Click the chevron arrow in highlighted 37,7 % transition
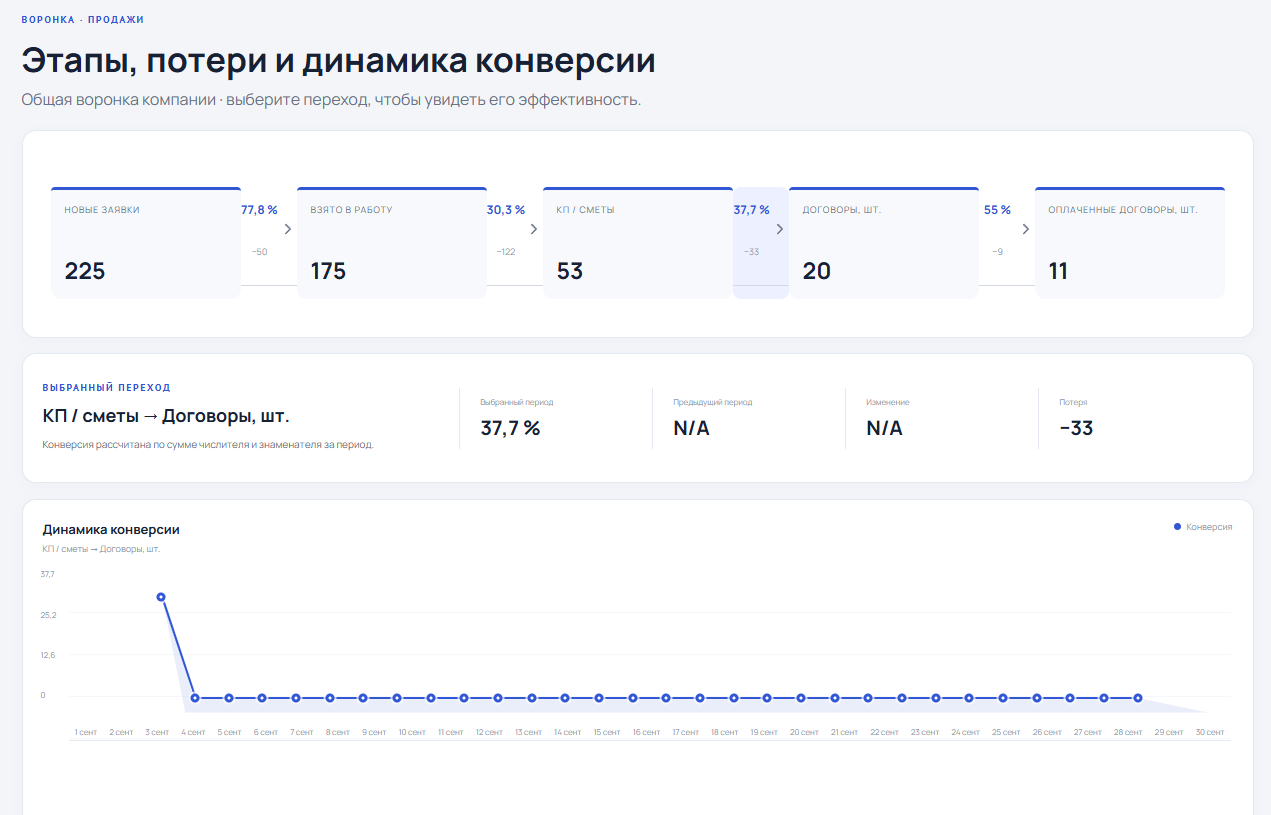1271x815 pixels. coord(780,229)
